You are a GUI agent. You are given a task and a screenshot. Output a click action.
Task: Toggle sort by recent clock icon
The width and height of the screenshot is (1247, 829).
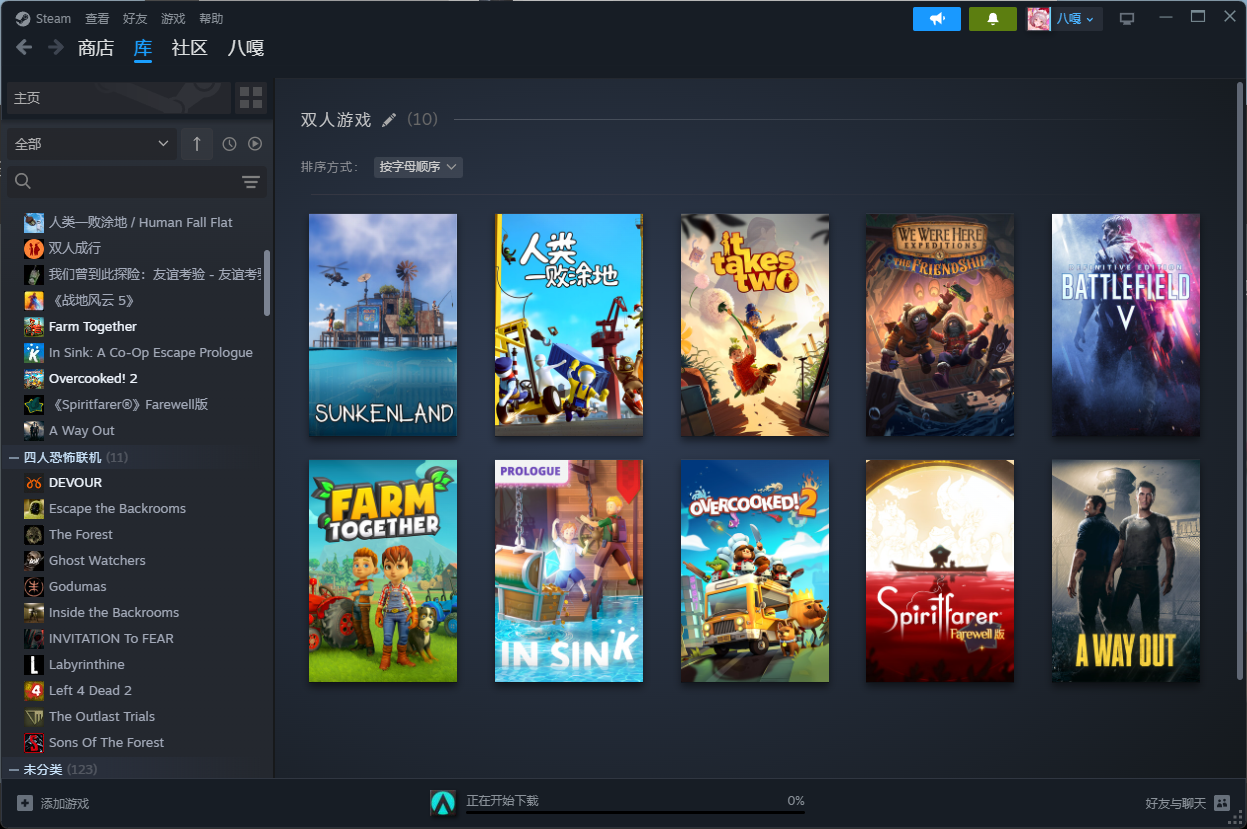click(229, 144)
